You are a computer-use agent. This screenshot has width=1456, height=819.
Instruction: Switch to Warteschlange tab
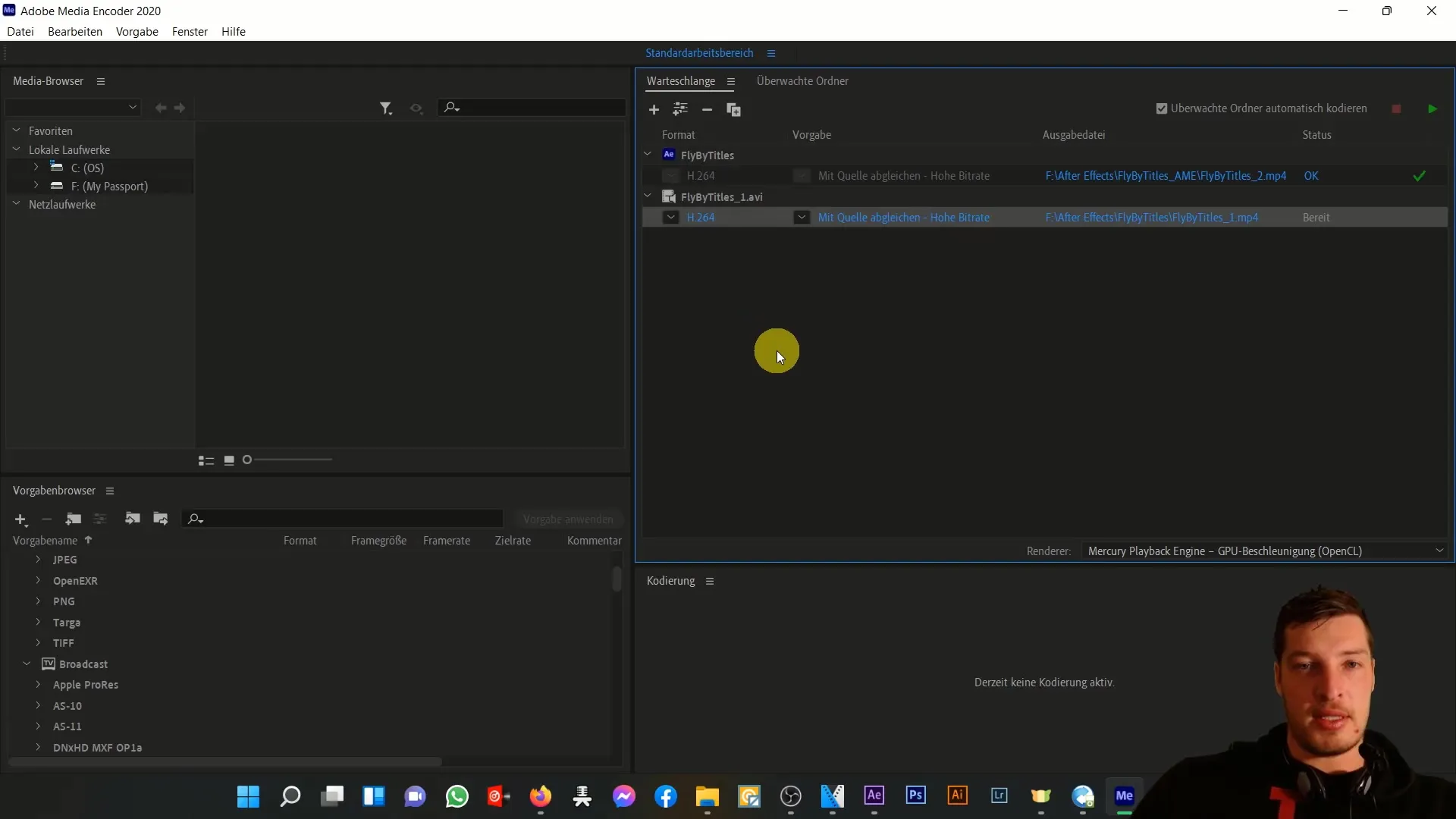[681, 81]
